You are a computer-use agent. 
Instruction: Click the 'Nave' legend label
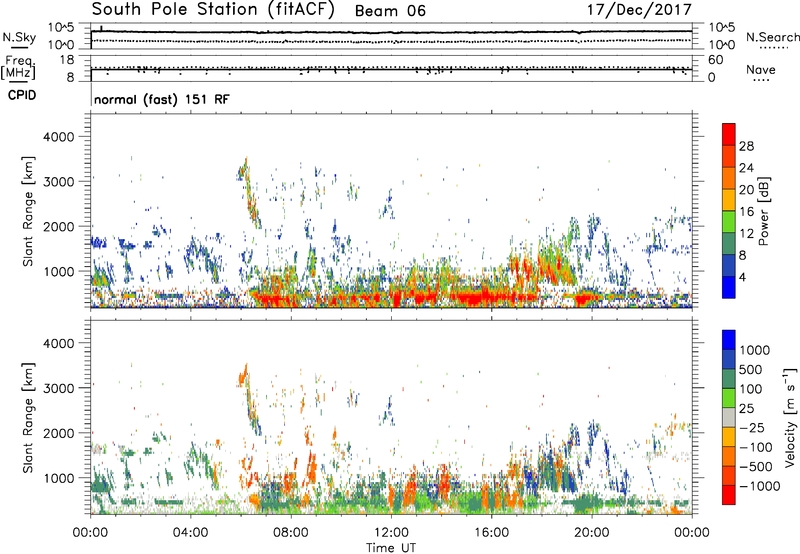point(761,69)
